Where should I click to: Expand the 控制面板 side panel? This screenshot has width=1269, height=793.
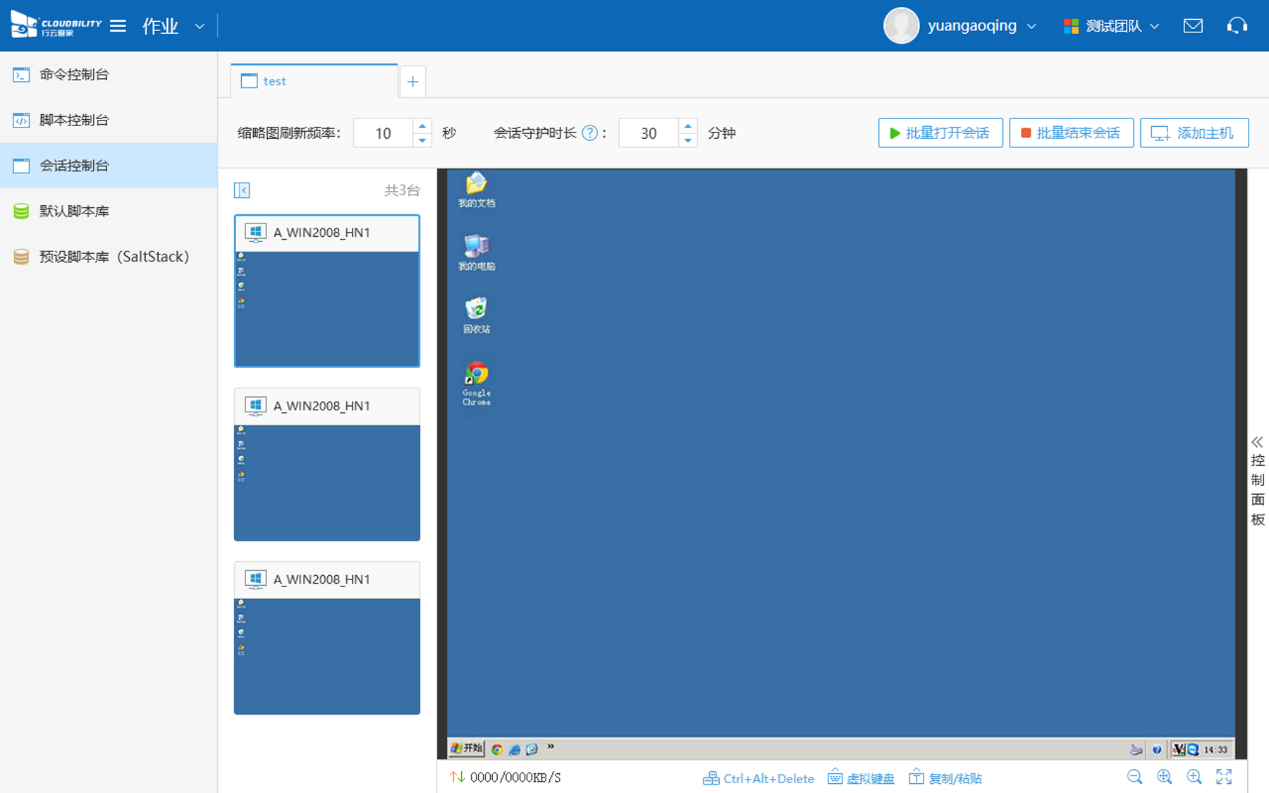point(1257,480)
